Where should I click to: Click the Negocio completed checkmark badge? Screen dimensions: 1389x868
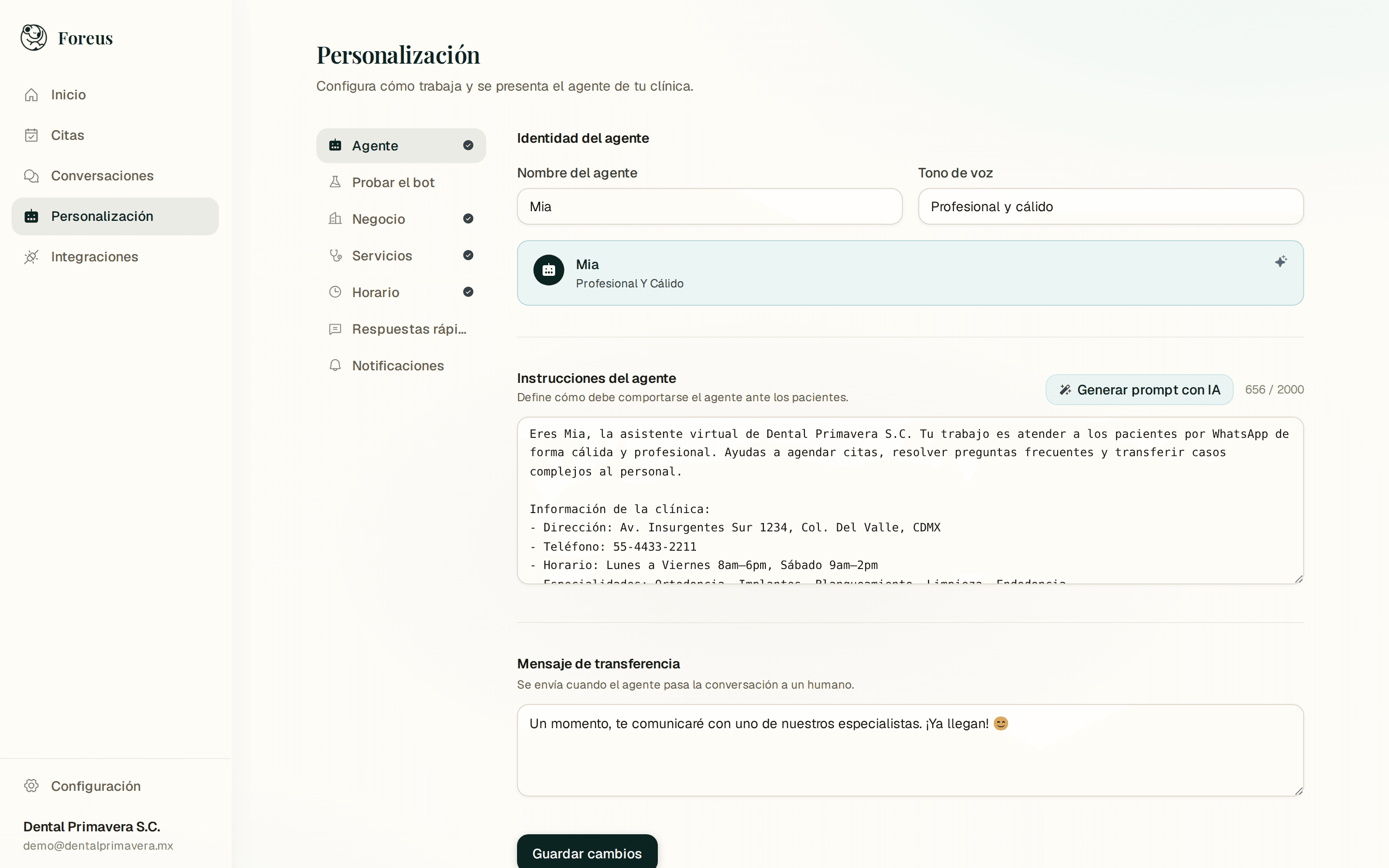(468, 219)
